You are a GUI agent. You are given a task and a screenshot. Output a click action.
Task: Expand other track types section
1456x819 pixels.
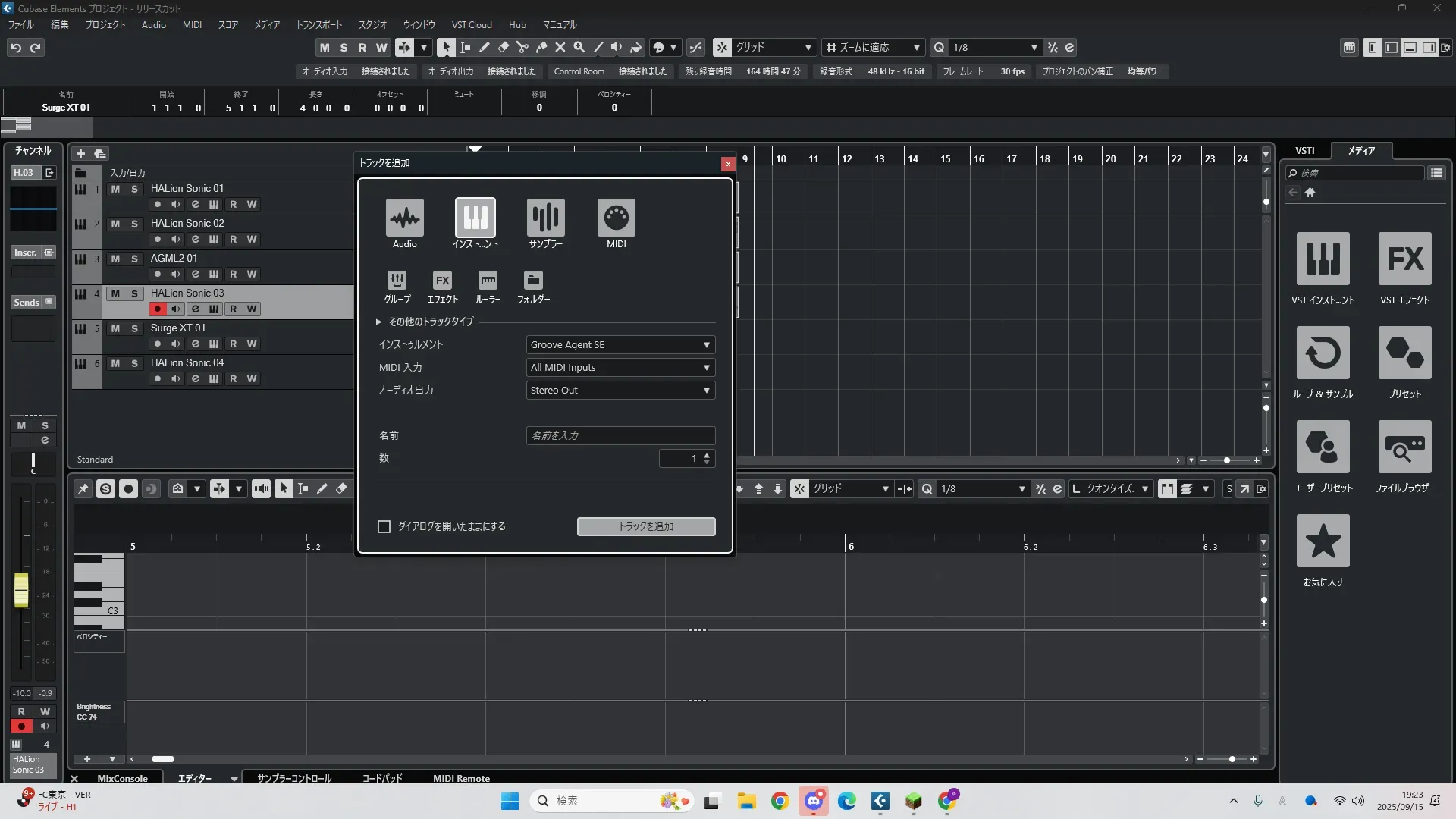379,322
